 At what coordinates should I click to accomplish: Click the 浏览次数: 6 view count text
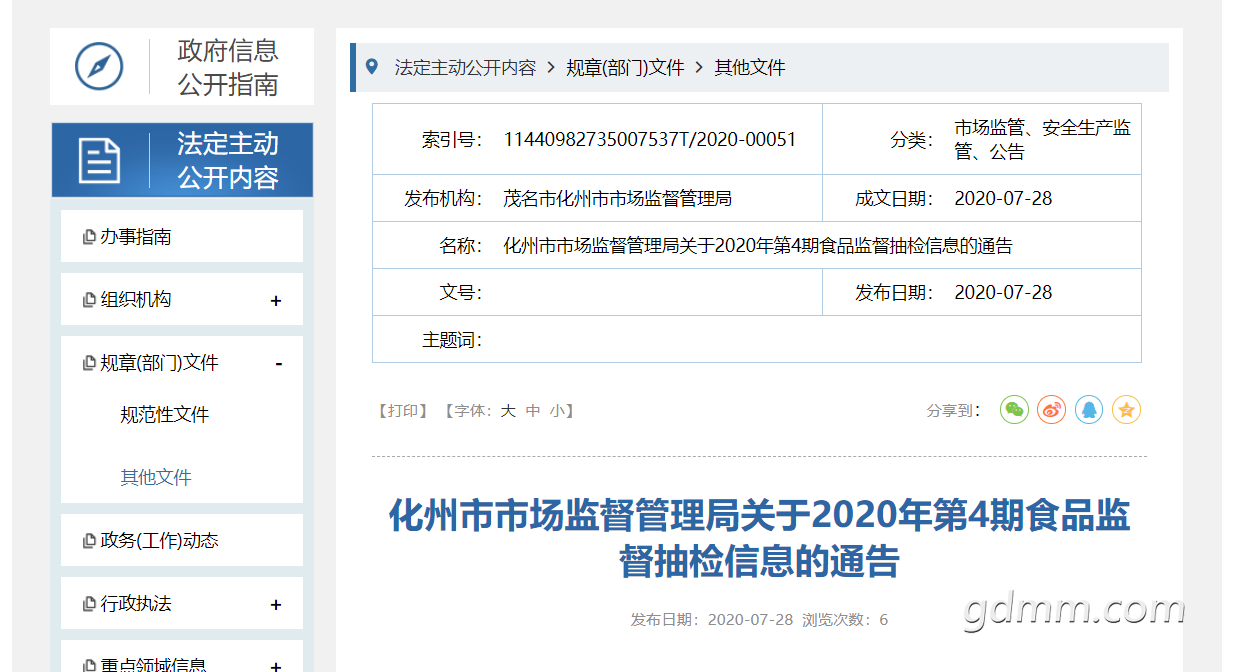[845, 620]
